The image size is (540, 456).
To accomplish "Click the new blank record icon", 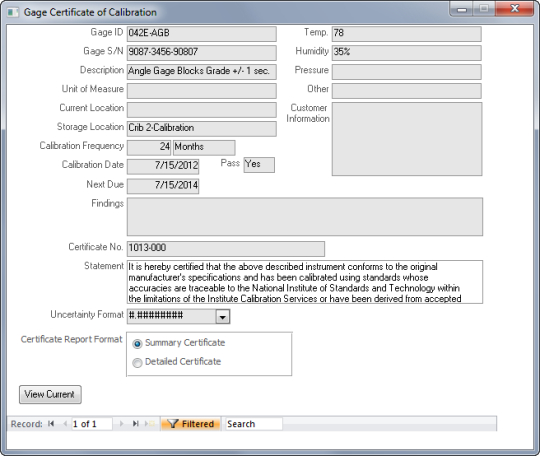I will [x=150, y=424].
